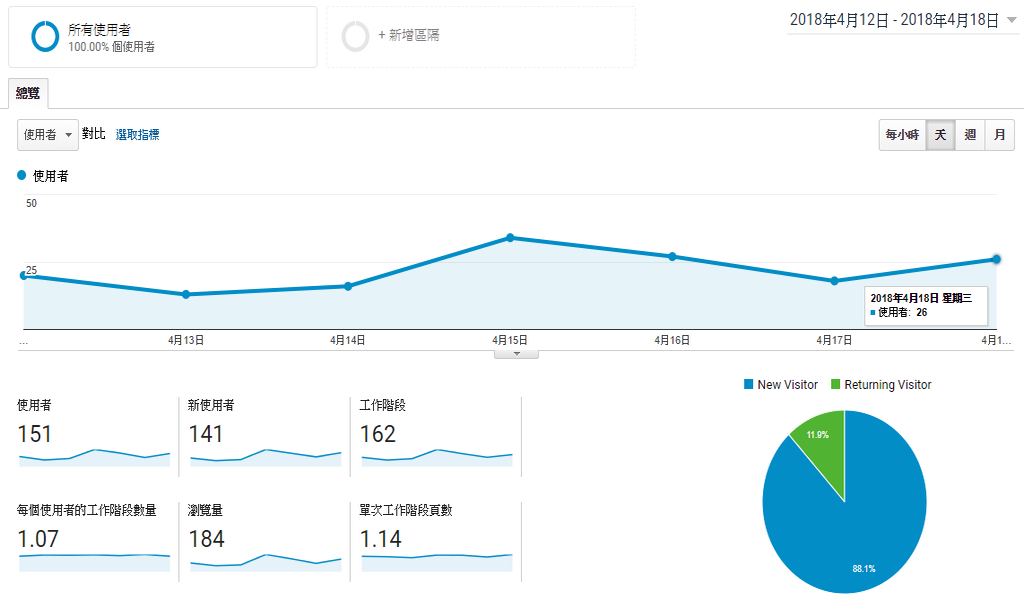
Task: Select the 天 time granularity button
Action: coord(940,135)
